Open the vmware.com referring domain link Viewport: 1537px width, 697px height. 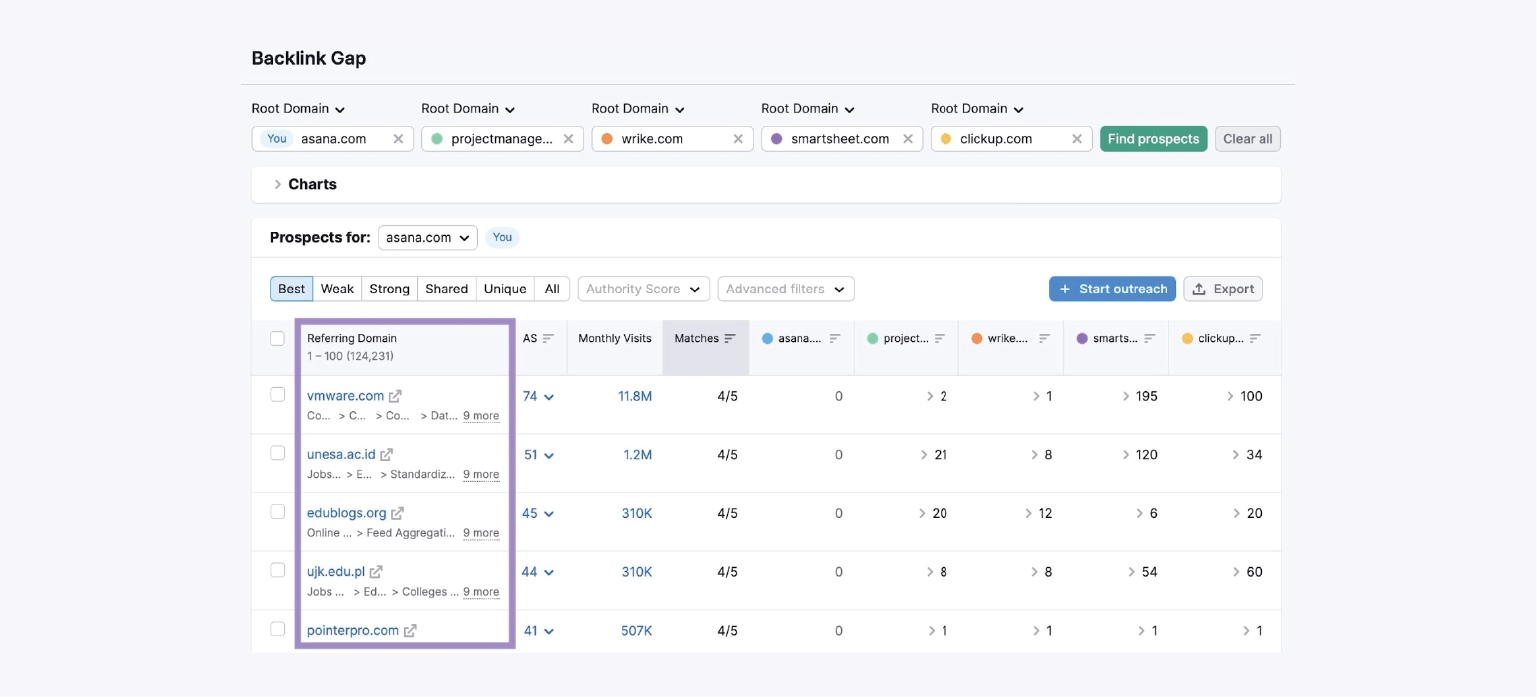pos(345,396)
